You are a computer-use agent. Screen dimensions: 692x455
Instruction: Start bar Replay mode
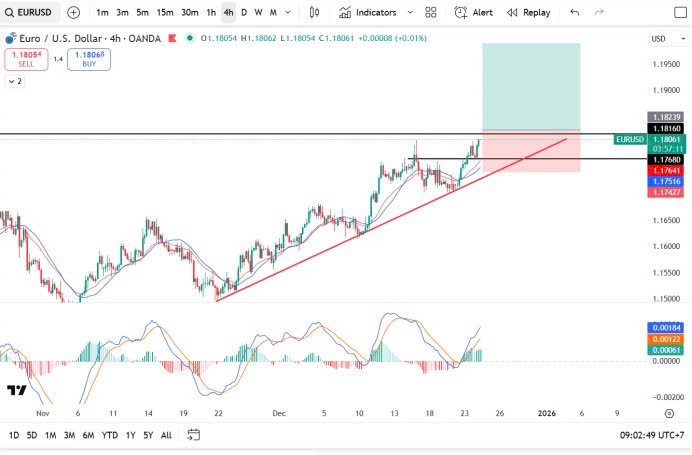(x=528, y=13)
